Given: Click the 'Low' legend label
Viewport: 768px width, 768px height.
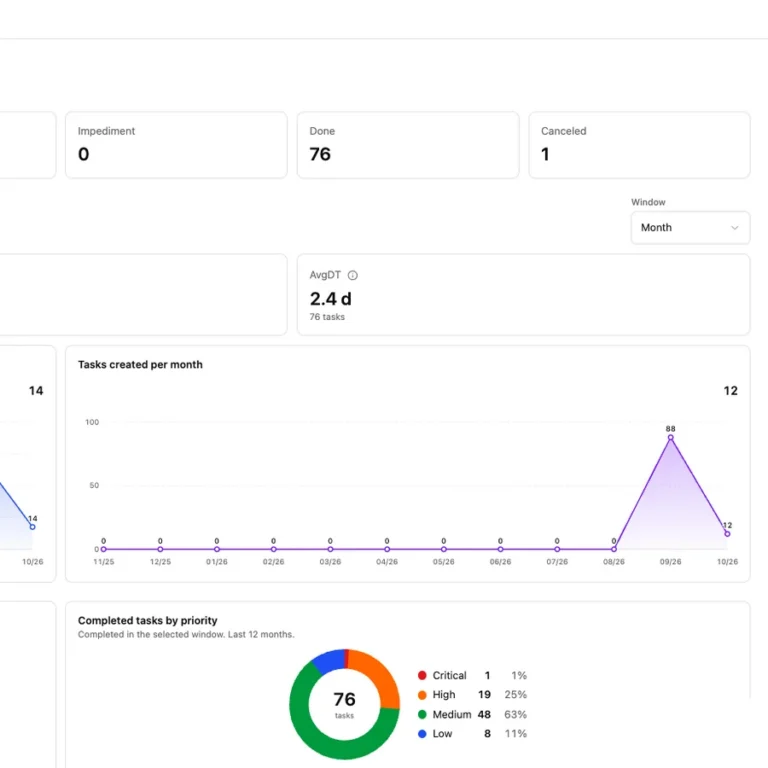Looking at the screenshot, I should (442, 734).
